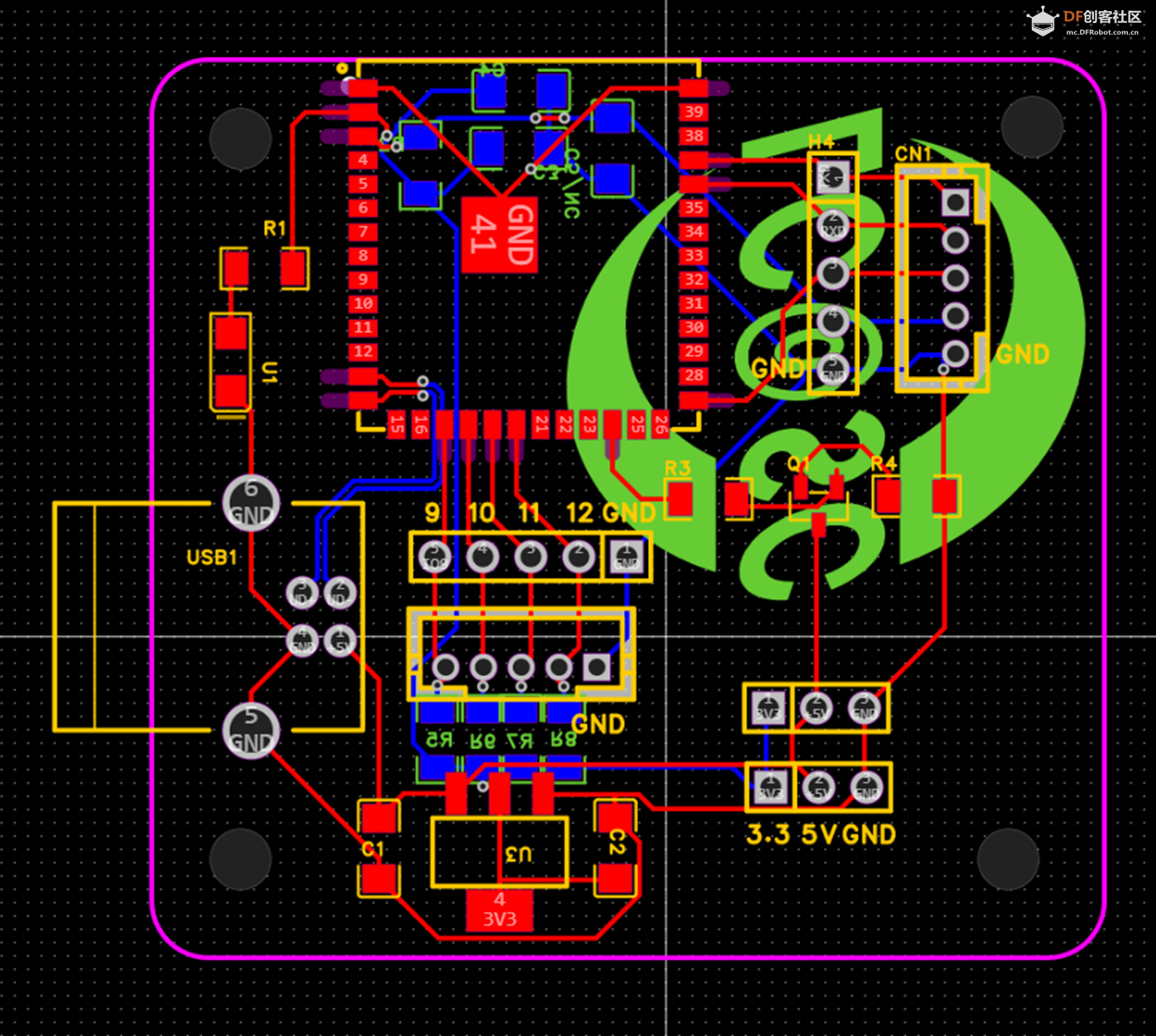Click capacitor C1 at the bottom left
This screenshot has width=1156, height=1036.
tap(379, 819)
